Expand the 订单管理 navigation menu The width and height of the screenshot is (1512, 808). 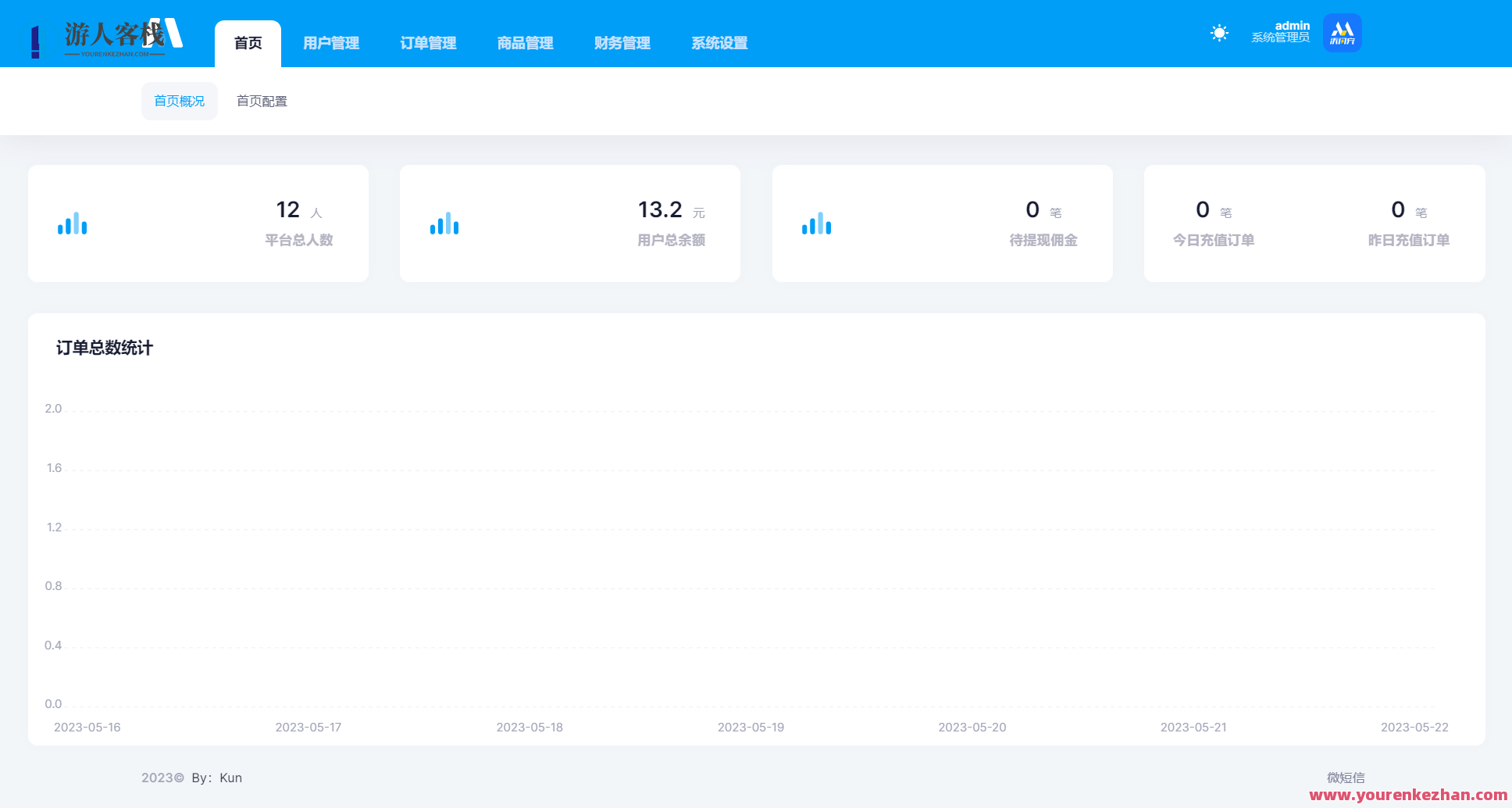pyautogui.click(x=427, y=43)
